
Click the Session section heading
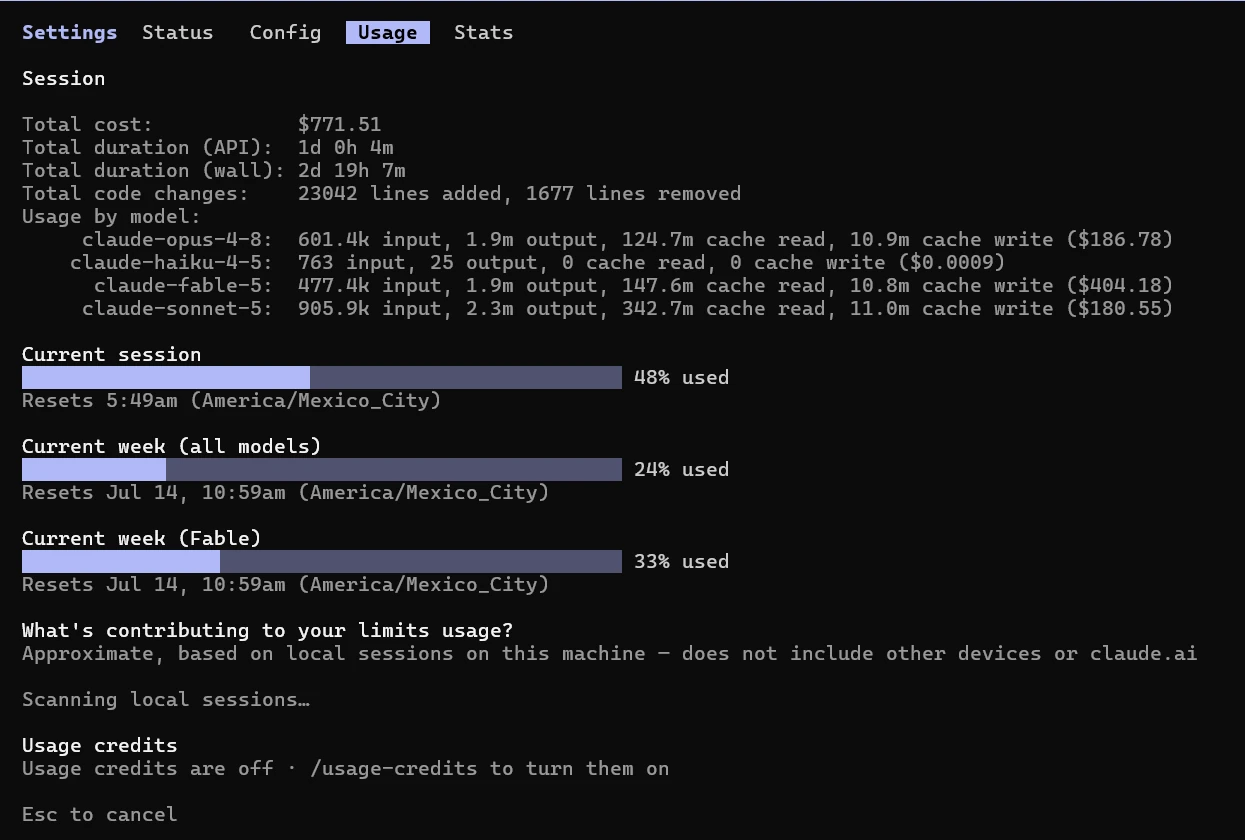click(x=63, y=78)
